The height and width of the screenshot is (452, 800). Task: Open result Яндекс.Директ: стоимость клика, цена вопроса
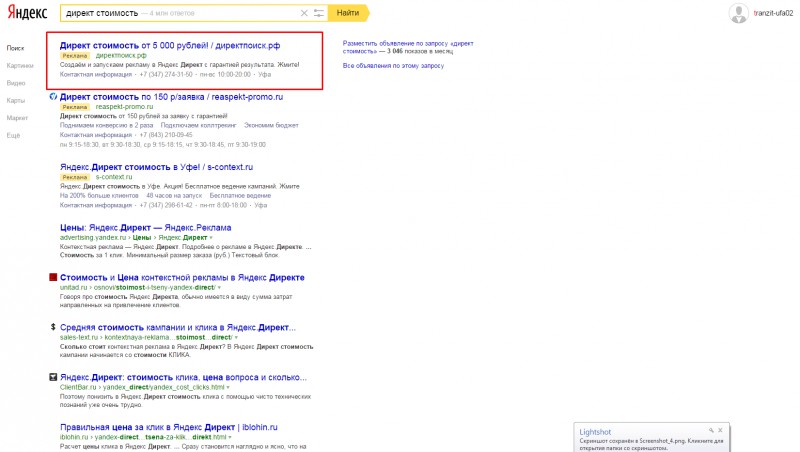pos(183,378)
